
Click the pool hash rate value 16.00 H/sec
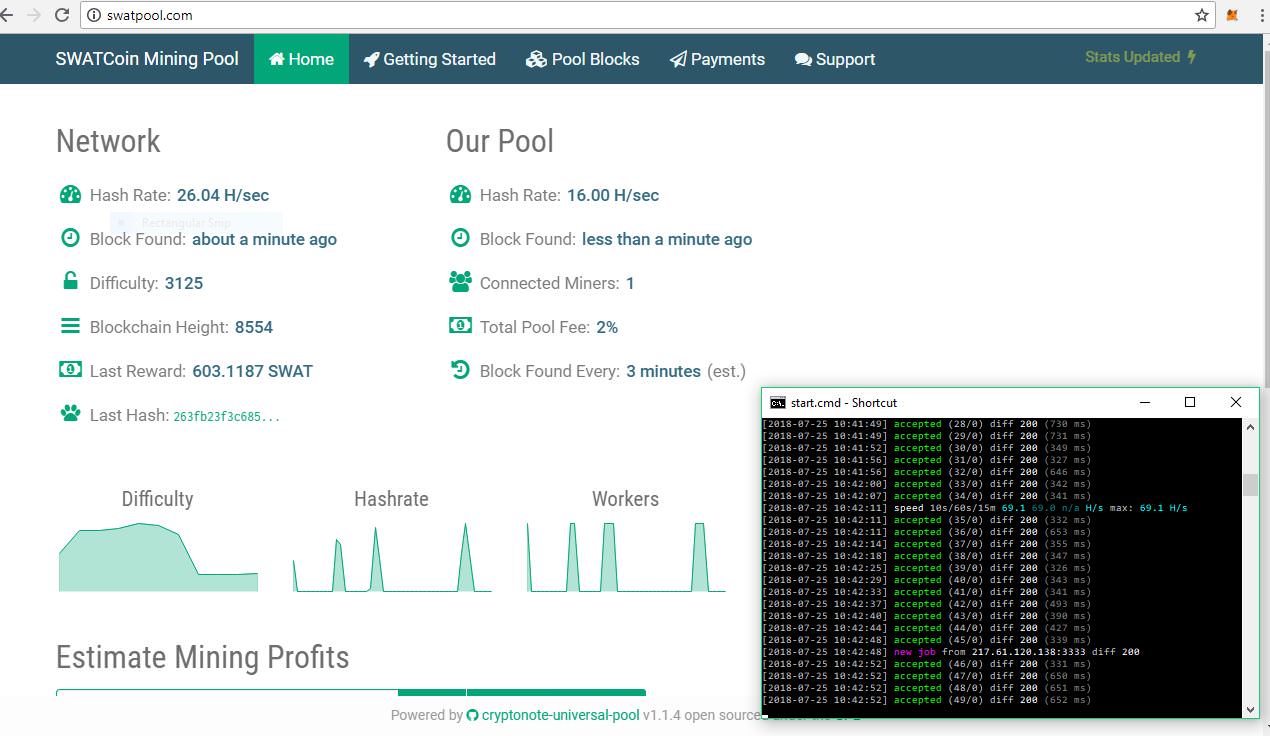click(x=613, y=195)
